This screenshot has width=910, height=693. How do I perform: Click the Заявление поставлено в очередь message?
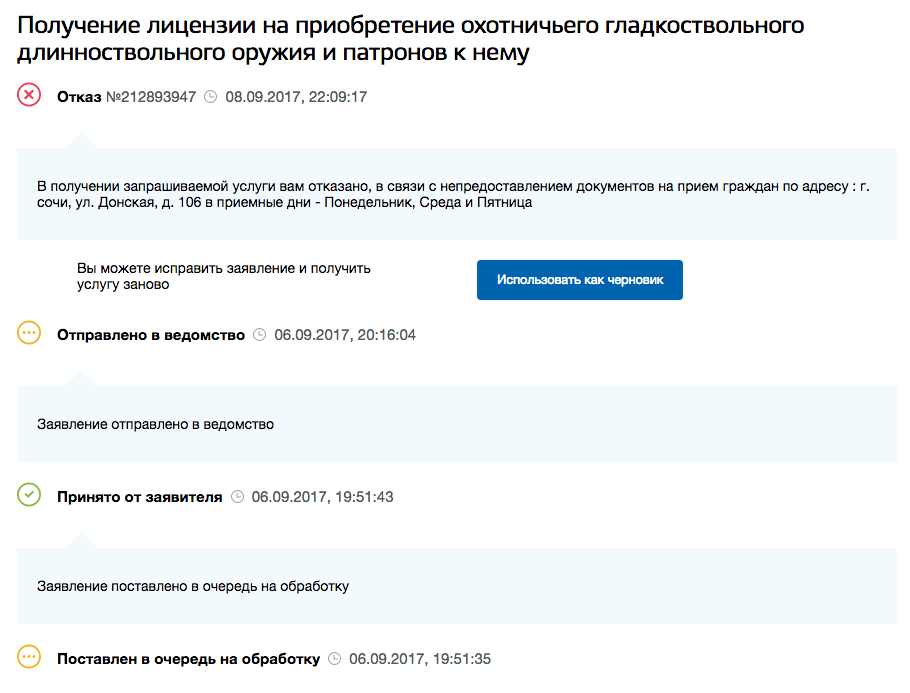coord(192,586)
